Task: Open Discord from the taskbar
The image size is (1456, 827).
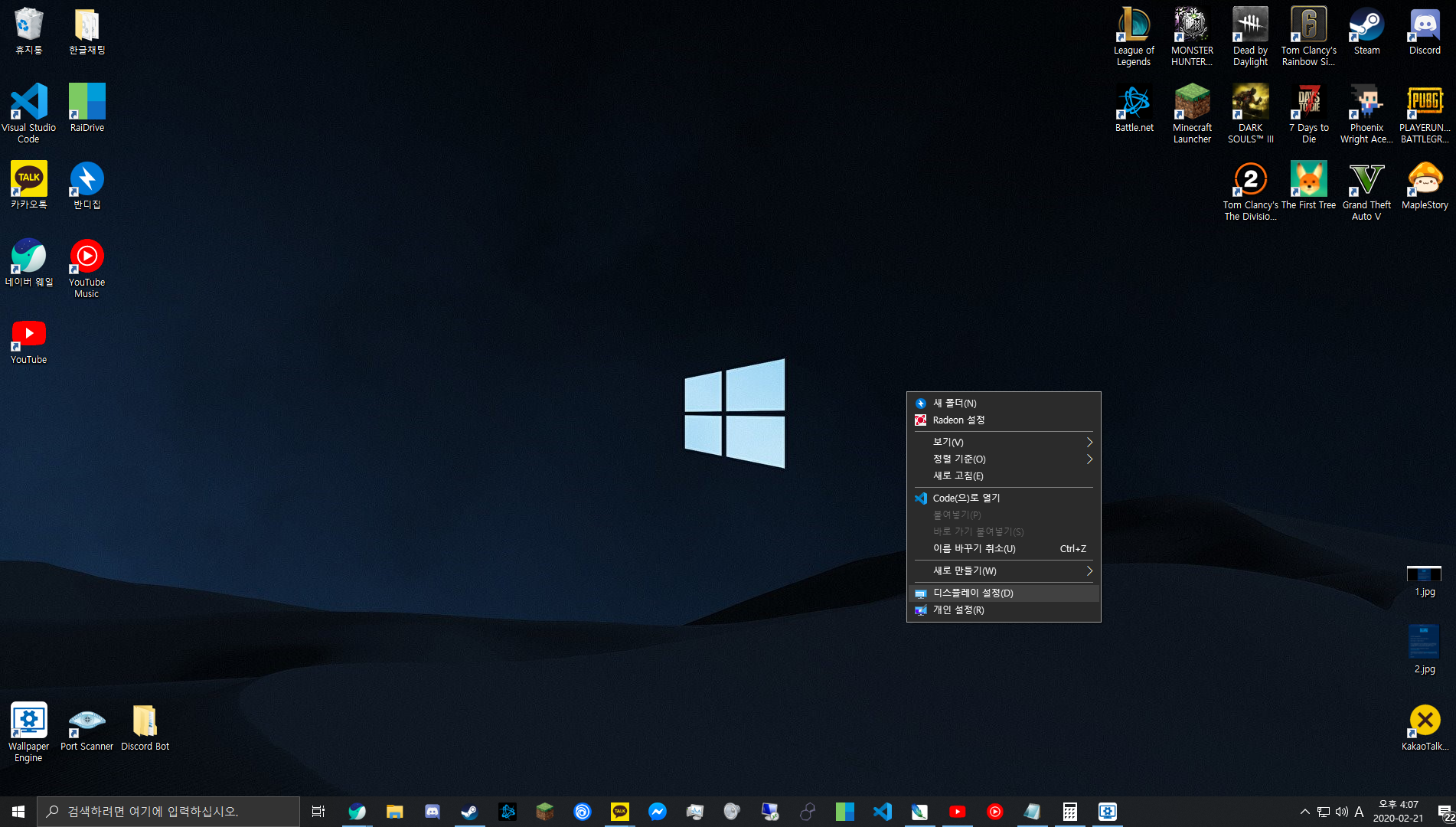Action: click(x=433, y=812)
